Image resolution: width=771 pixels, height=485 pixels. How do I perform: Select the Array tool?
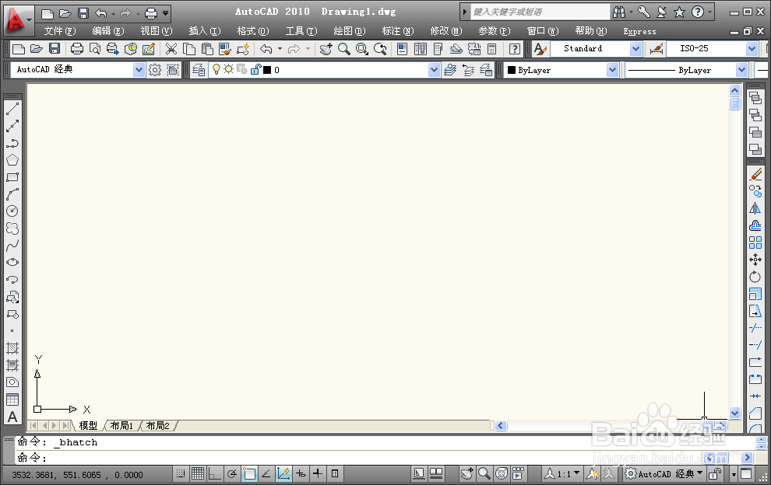[x=756, y=242]
